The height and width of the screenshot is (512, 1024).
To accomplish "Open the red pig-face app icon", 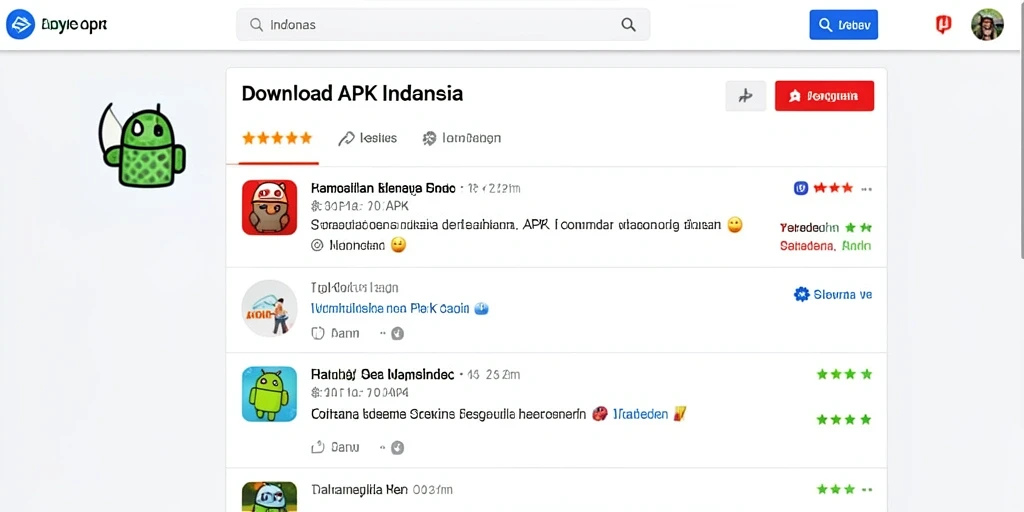I will 269,207.
